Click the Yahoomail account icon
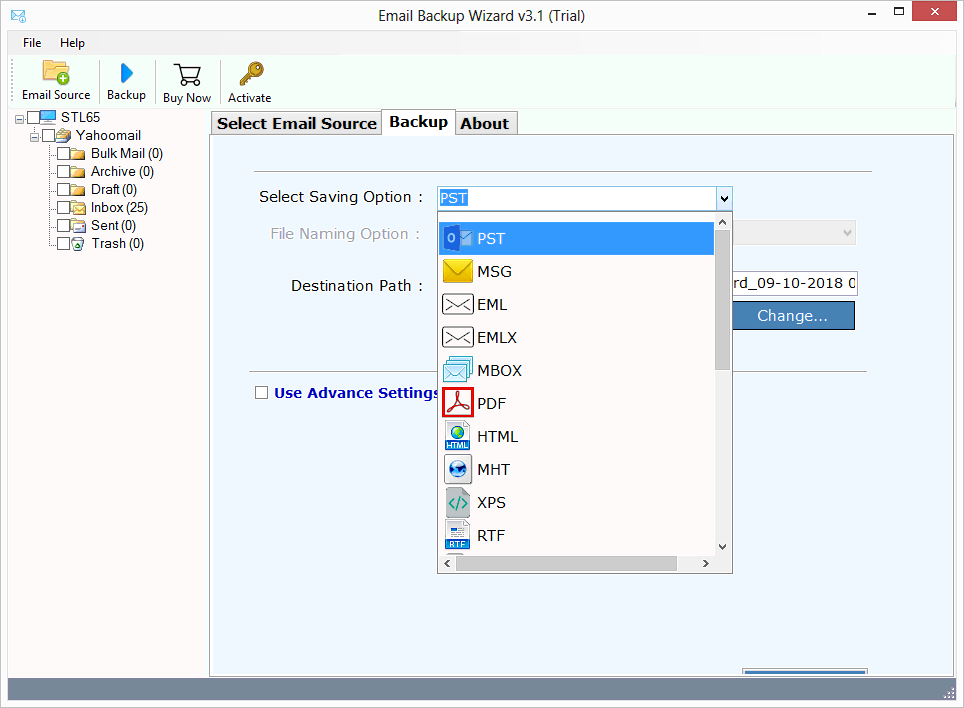The width and height of the screenshot is (964, 708). pos(63,135)
